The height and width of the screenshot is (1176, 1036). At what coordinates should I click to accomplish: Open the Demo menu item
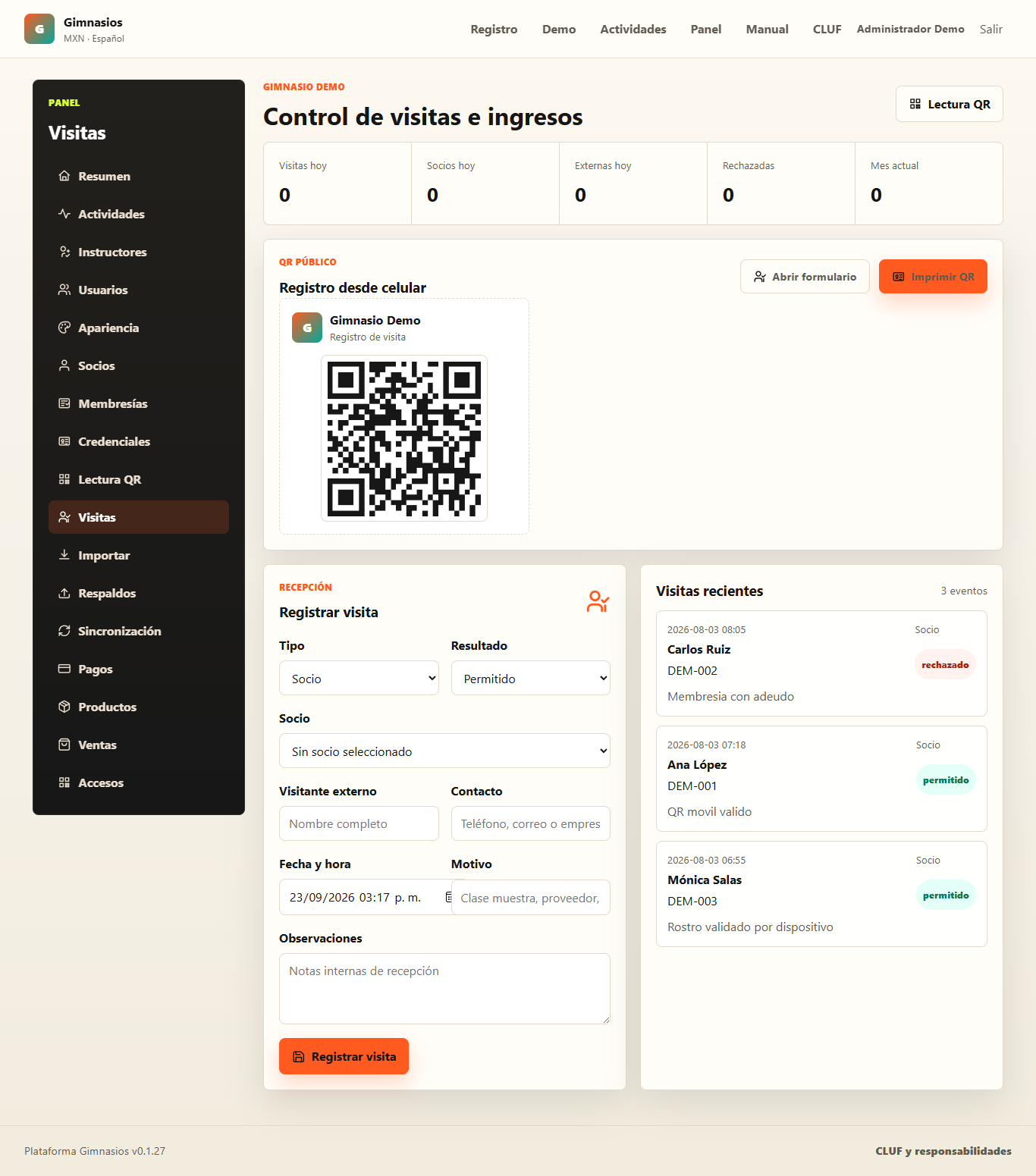[559, 29]
